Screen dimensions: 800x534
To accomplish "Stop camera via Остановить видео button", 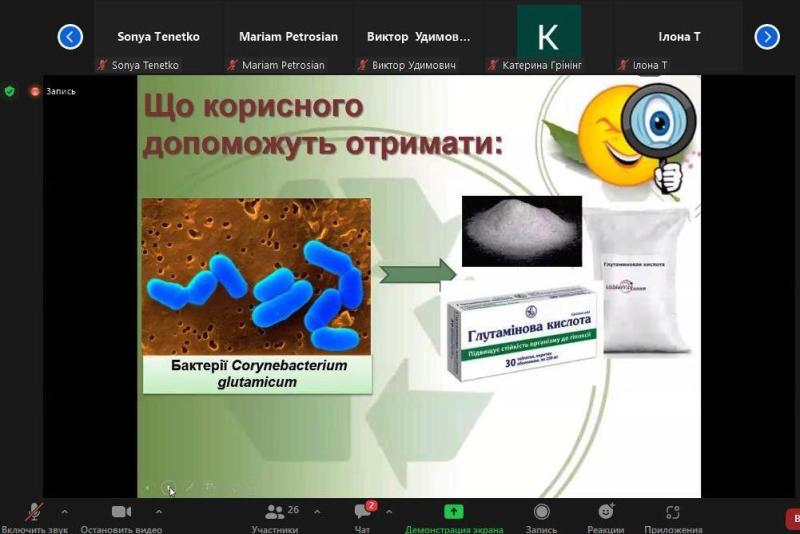I will [x=121, y=518].
